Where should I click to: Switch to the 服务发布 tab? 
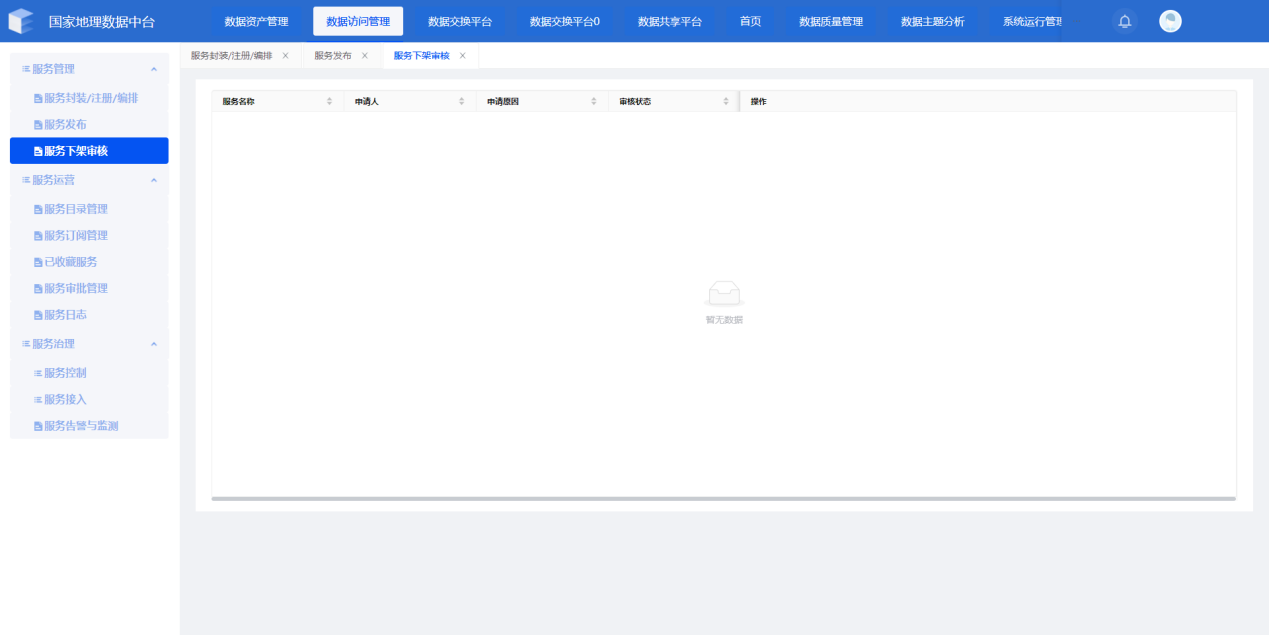[x=333, y=56]
